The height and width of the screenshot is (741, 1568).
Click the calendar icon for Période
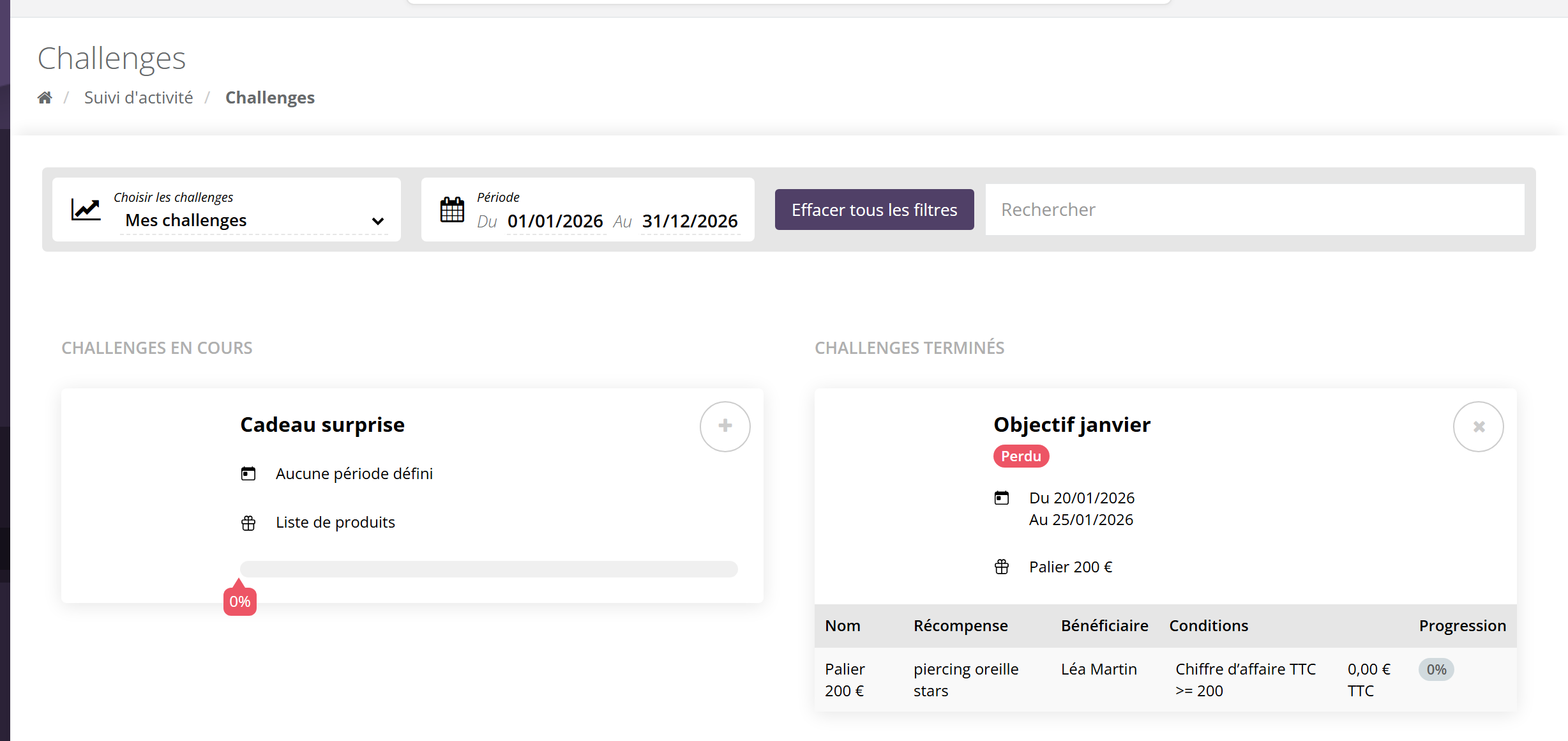(452, 210)
